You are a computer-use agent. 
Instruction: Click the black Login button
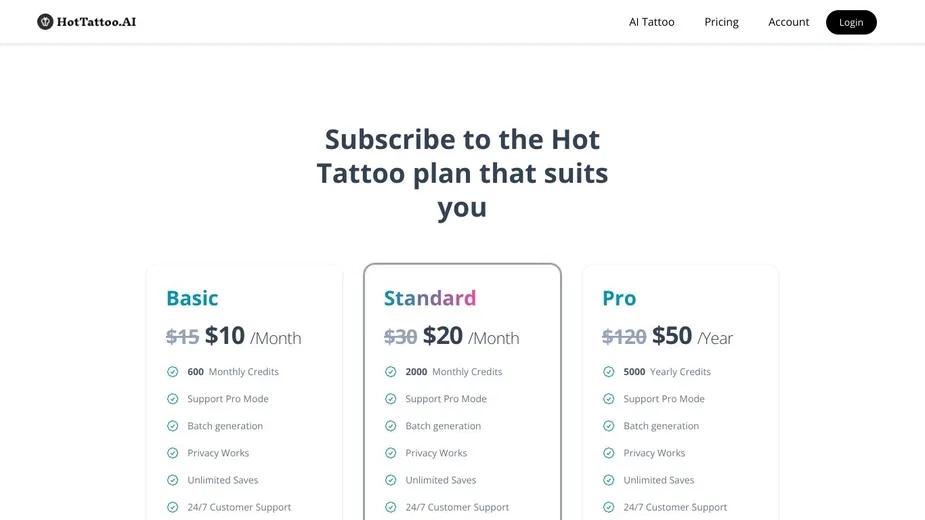click(x=851, y=22)
